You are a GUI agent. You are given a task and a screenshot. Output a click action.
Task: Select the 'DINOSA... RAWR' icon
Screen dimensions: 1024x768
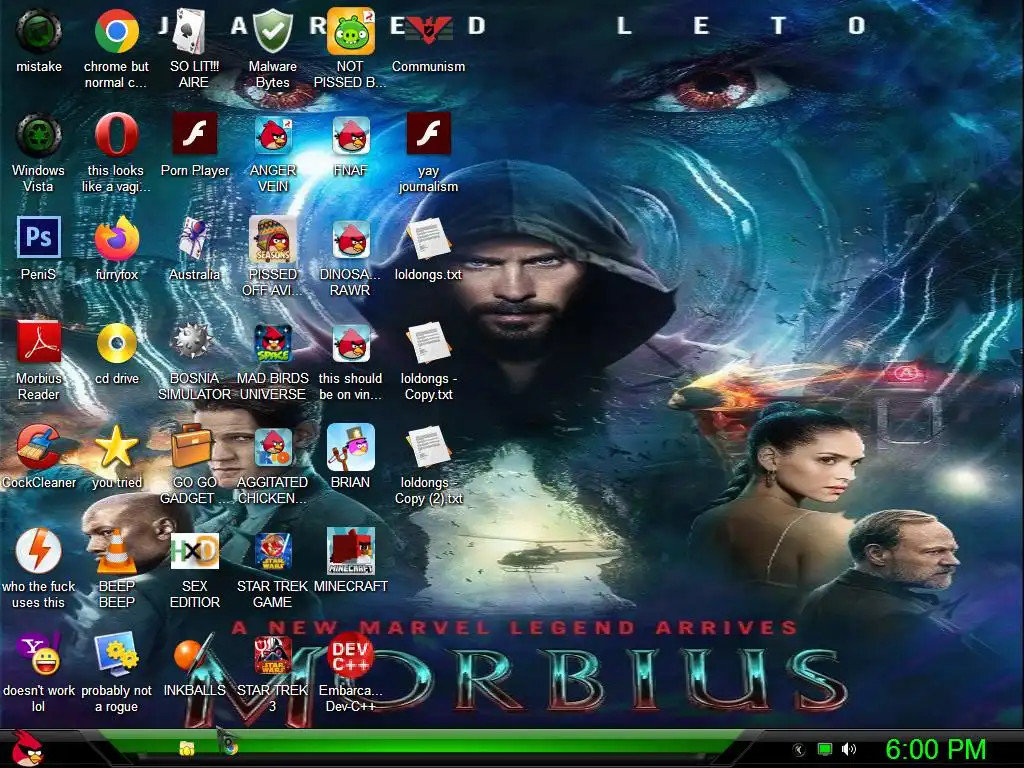click(351, 239)
